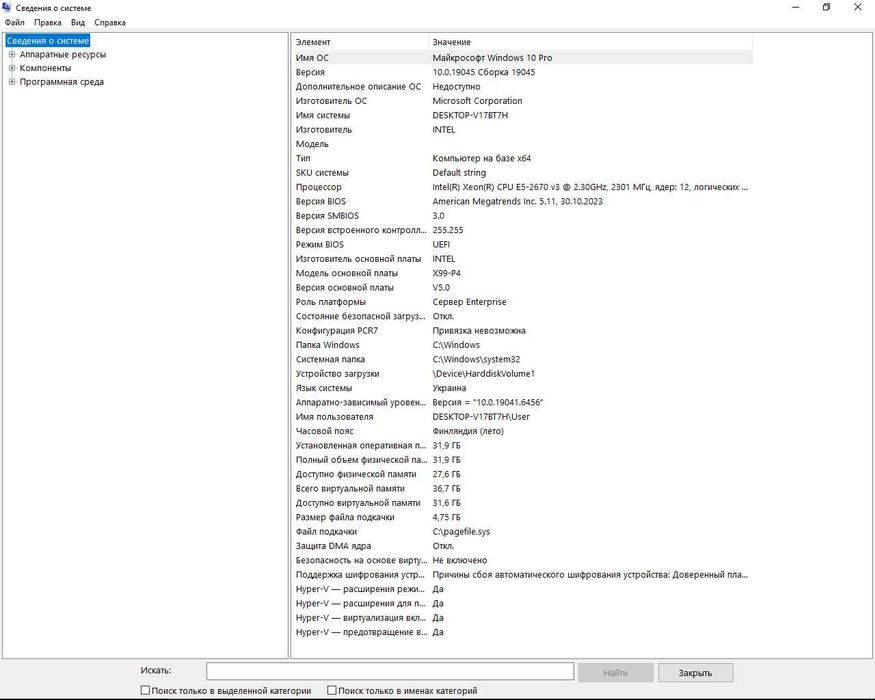Select the 'Папка Windows' row
This screenshot has height=700, width=875.
click(523, 345)
